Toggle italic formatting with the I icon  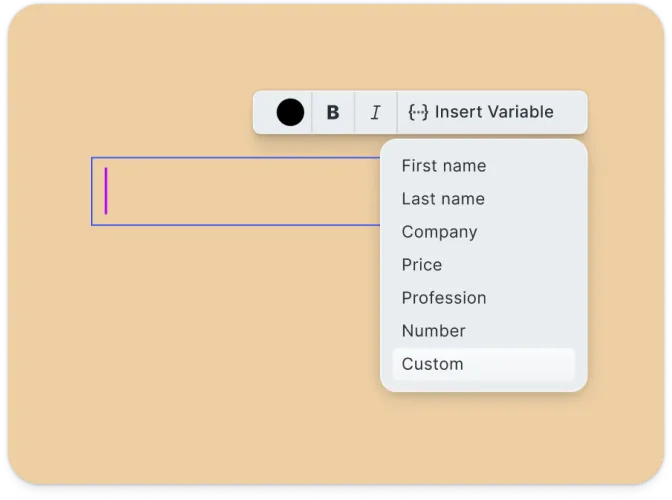375,112
